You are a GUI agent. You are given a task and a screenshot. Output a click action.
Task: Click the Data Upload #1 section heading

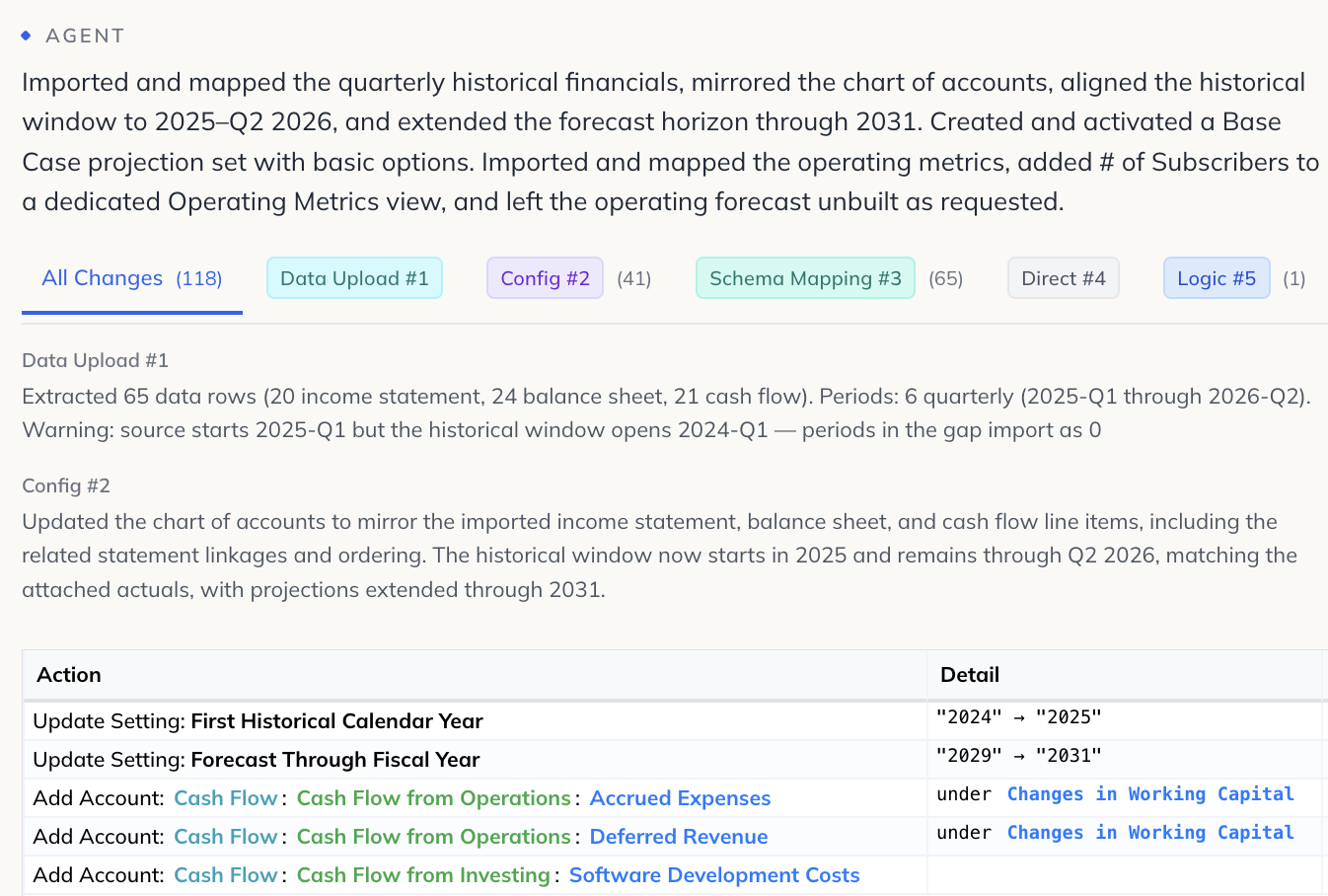pyautogui.click(x=95, y=360)
